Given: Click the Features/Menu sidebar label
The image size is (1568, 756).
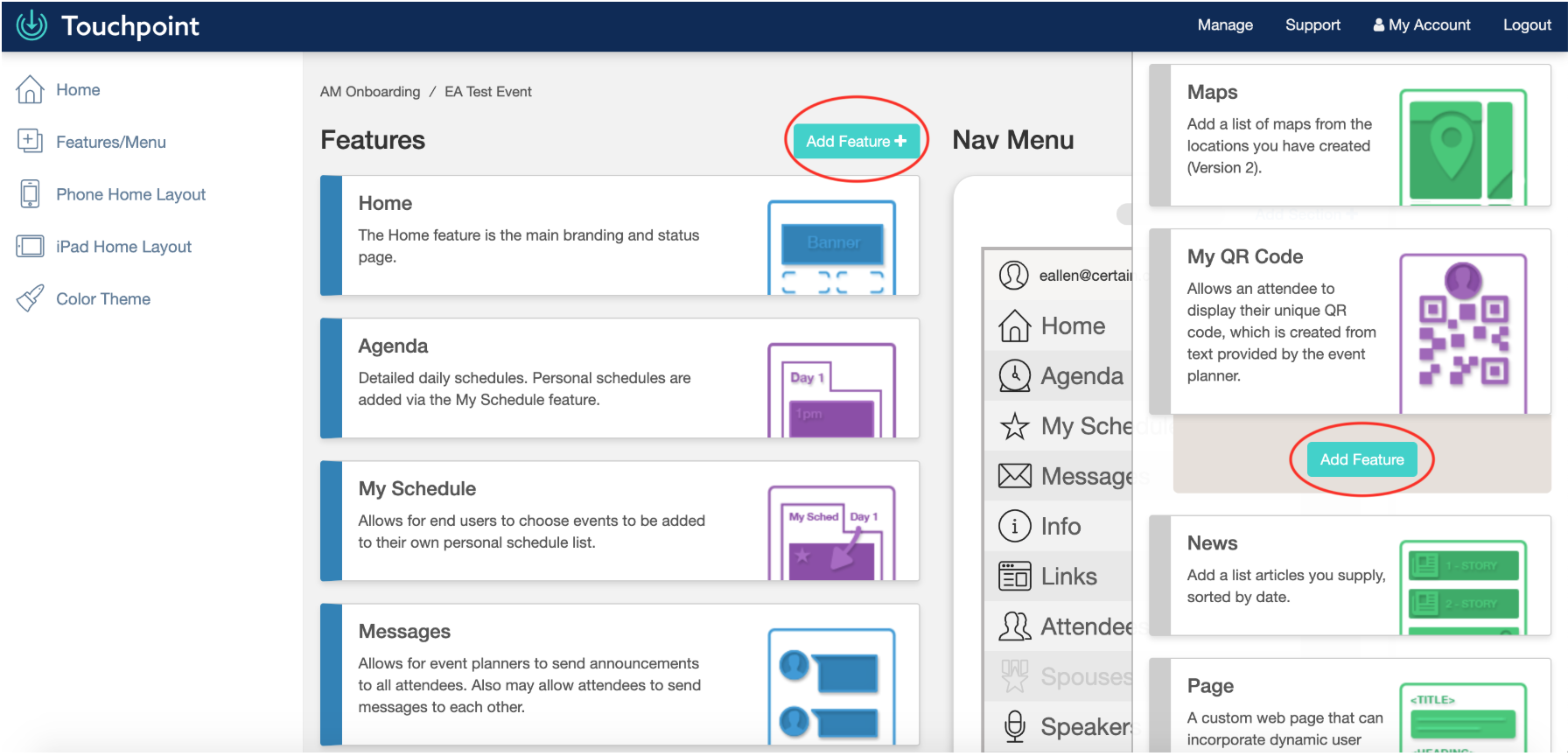Looking at the screenshot, I should coord(111,143).
